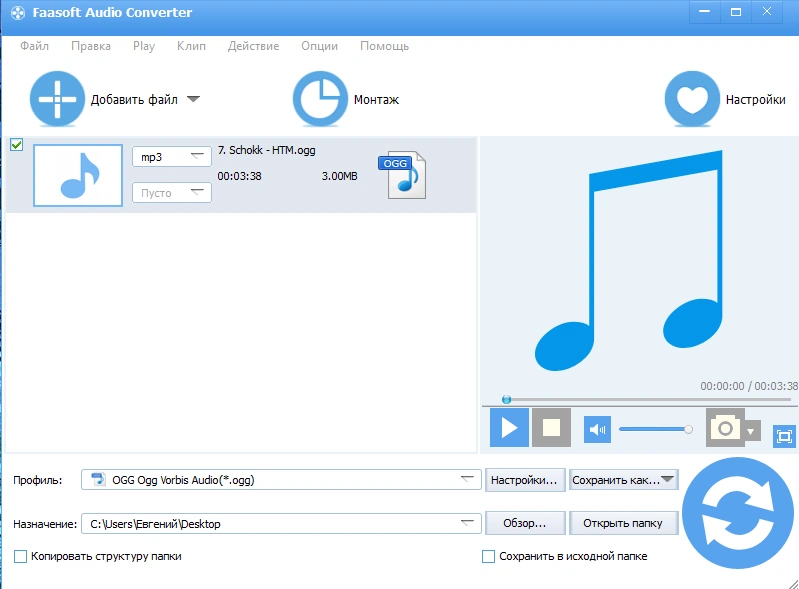799x589 pixels.
Task: Open the Клип menu
Action: (x=192, y=46)
